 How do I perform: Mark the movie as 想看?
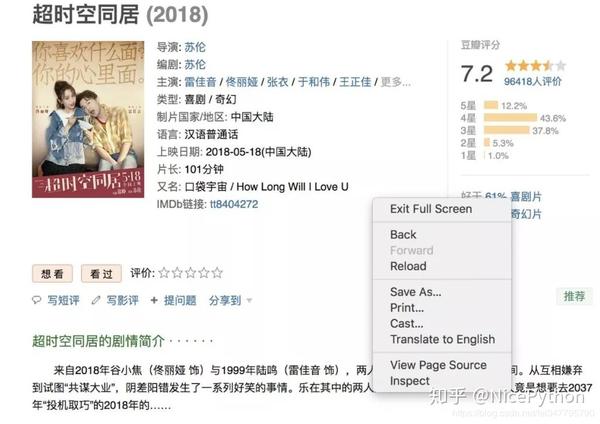52,274
